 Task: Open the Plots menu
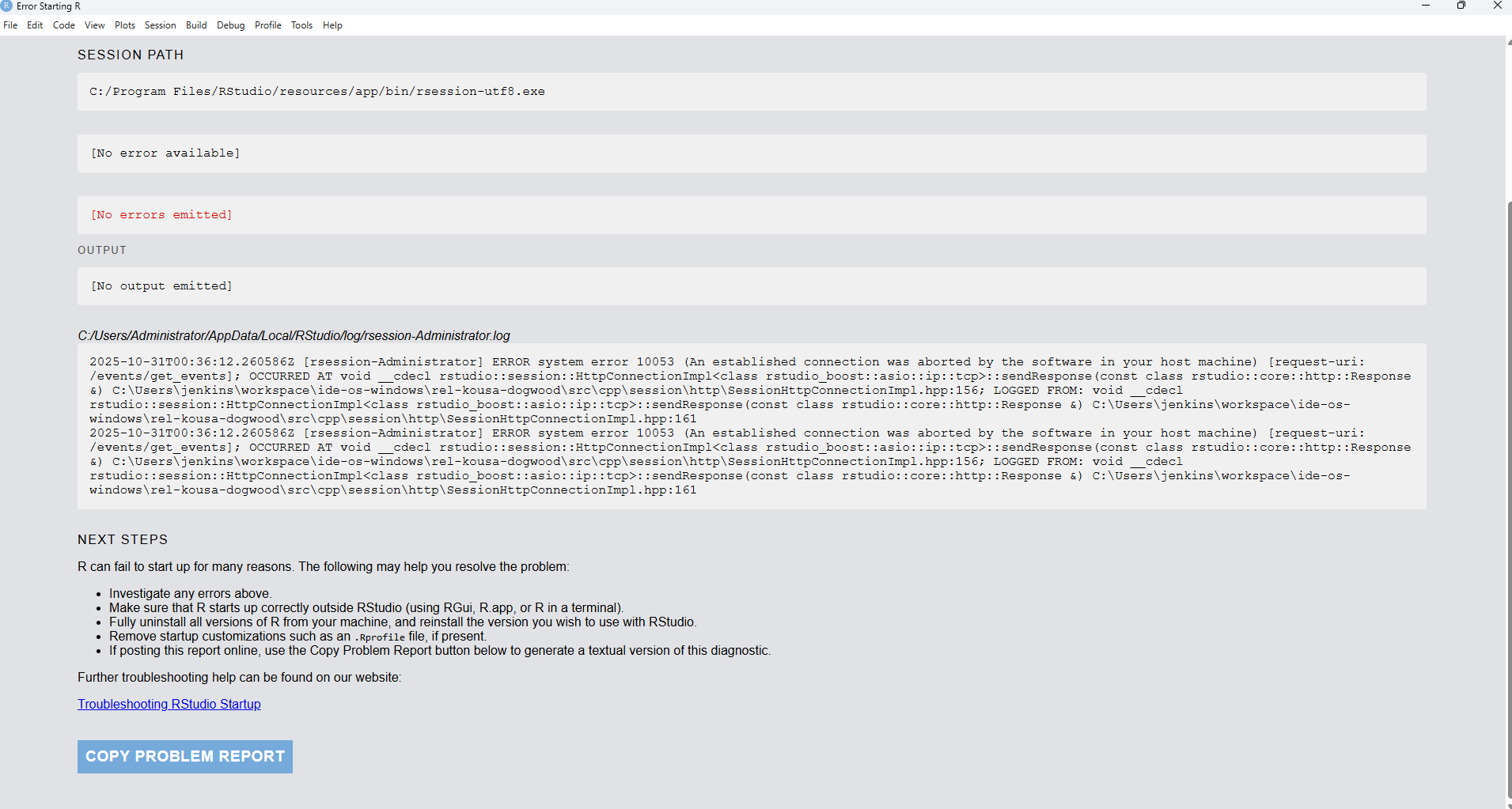click(x=125, y=25)
